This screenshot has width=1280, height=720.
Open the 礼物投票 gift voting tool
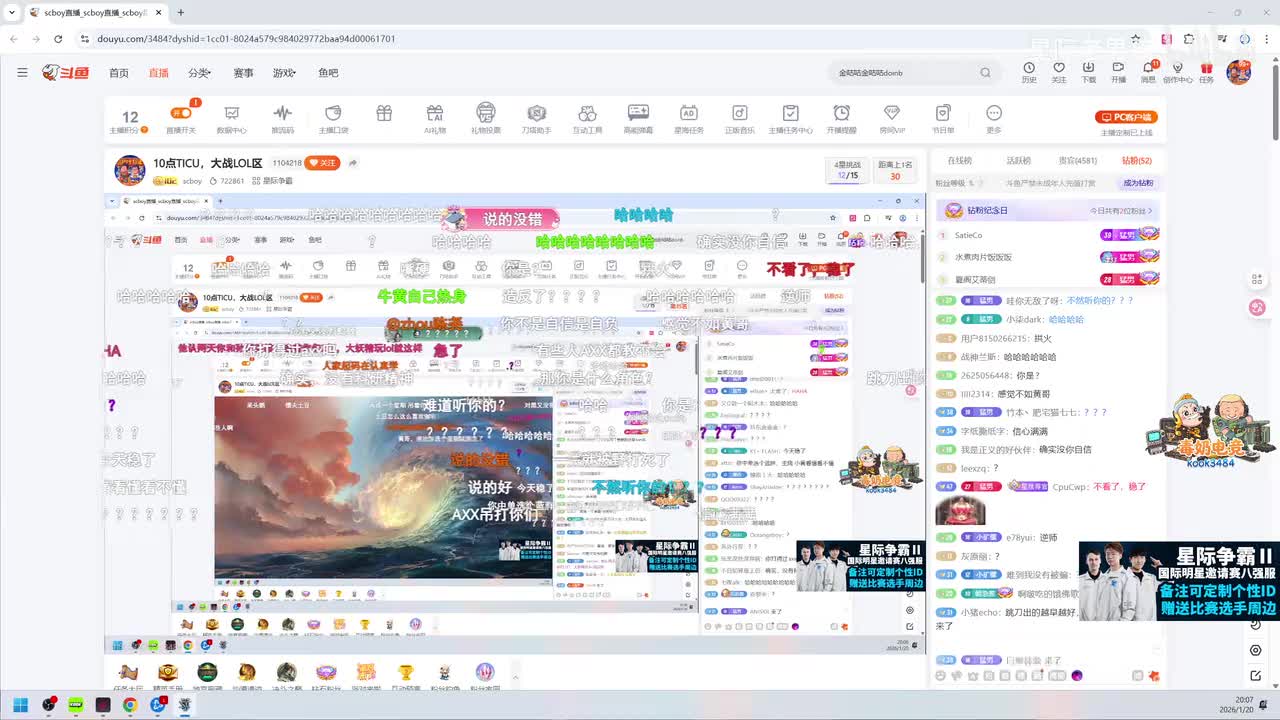[486, 120]
